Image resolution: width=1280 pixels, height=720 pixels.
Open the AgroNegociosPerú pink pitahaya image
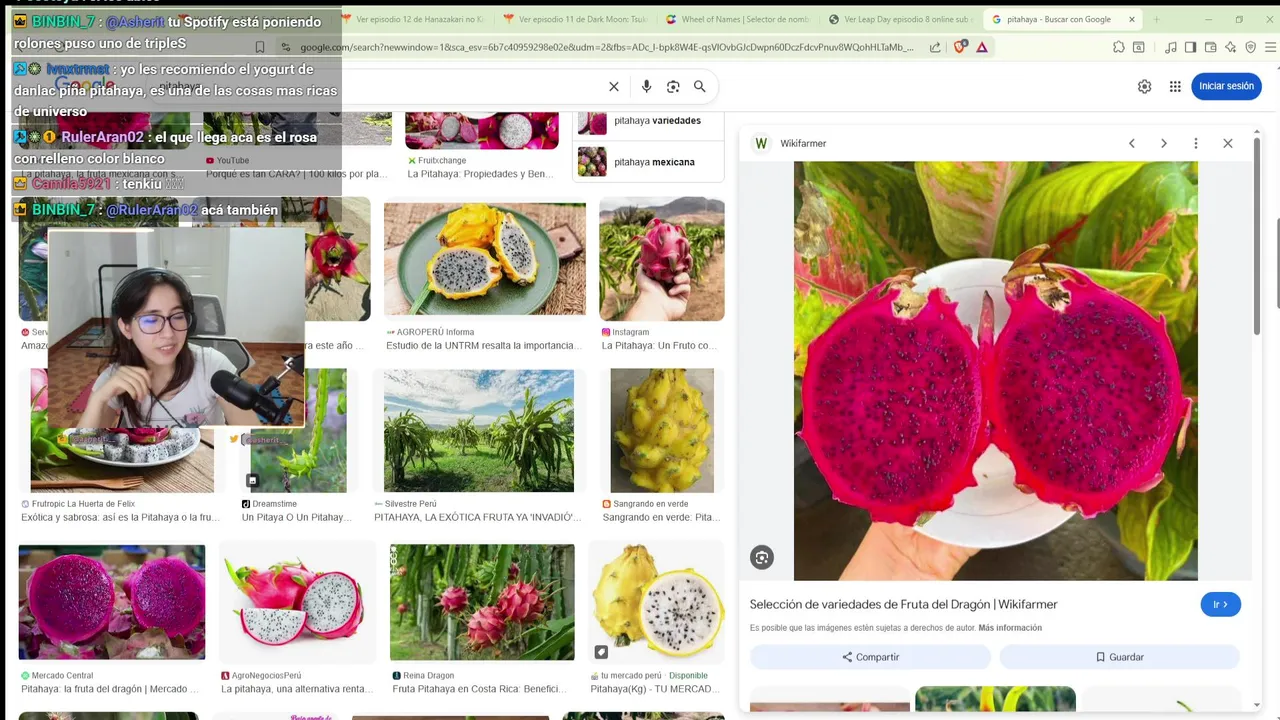click(x=297, y=602)
